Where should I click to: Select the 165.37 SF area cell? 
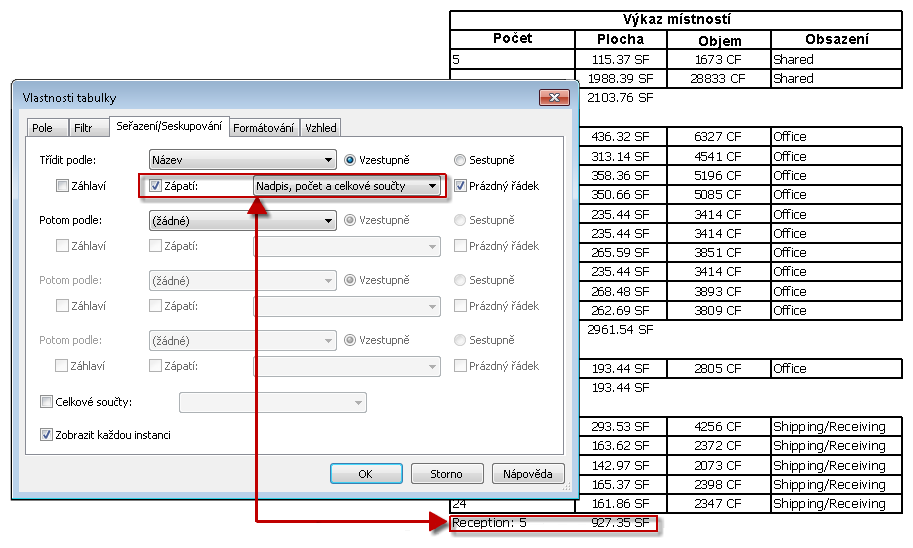pyautogui.click(x=621, y=485)
